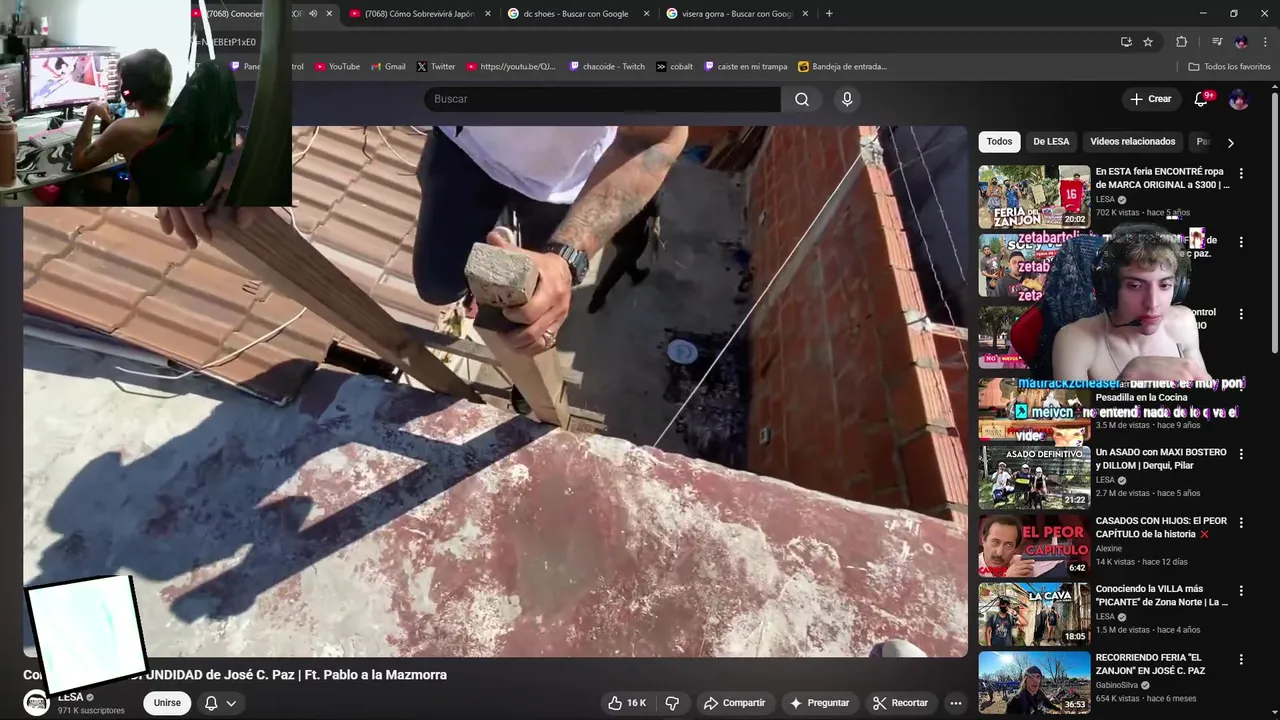Open the Gmail bookmark
Screen dimensions: 1280x720
pos(388,67)
